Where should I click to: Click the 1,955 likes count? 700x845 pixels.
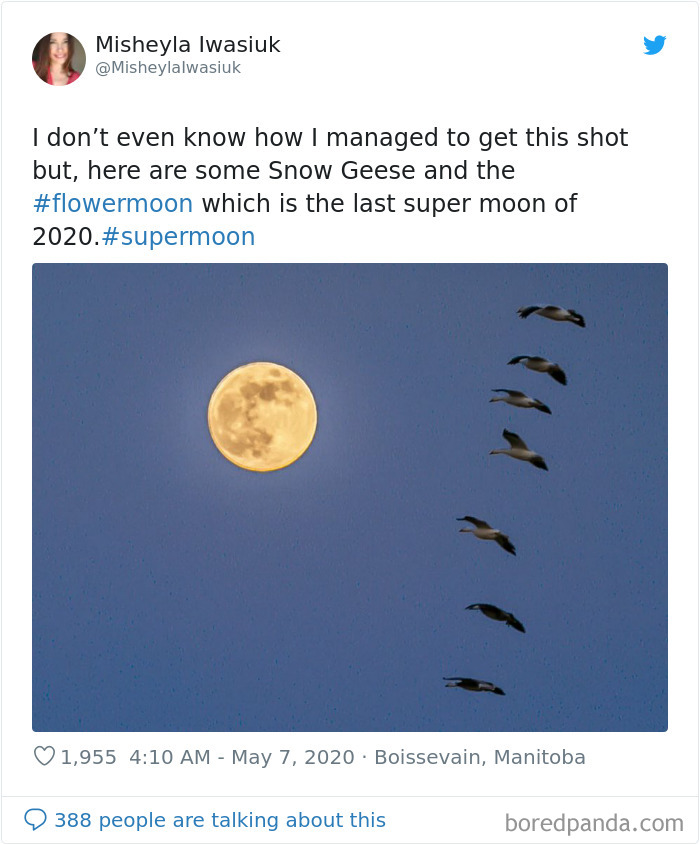(x=92, y=758)
